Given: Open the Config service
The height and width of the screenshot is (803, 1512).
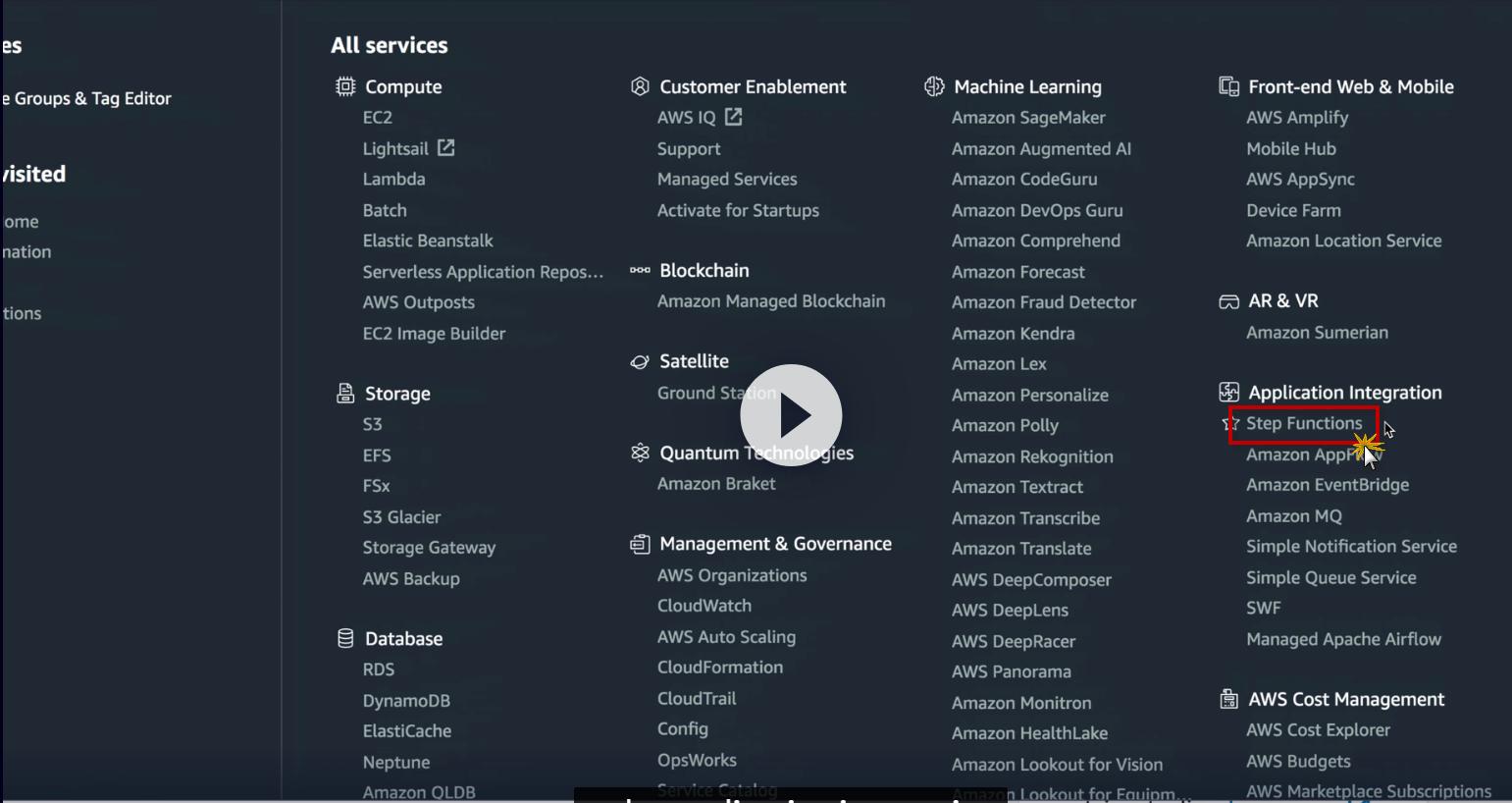Looking at the screenshot, I should [x=683, y=729].
